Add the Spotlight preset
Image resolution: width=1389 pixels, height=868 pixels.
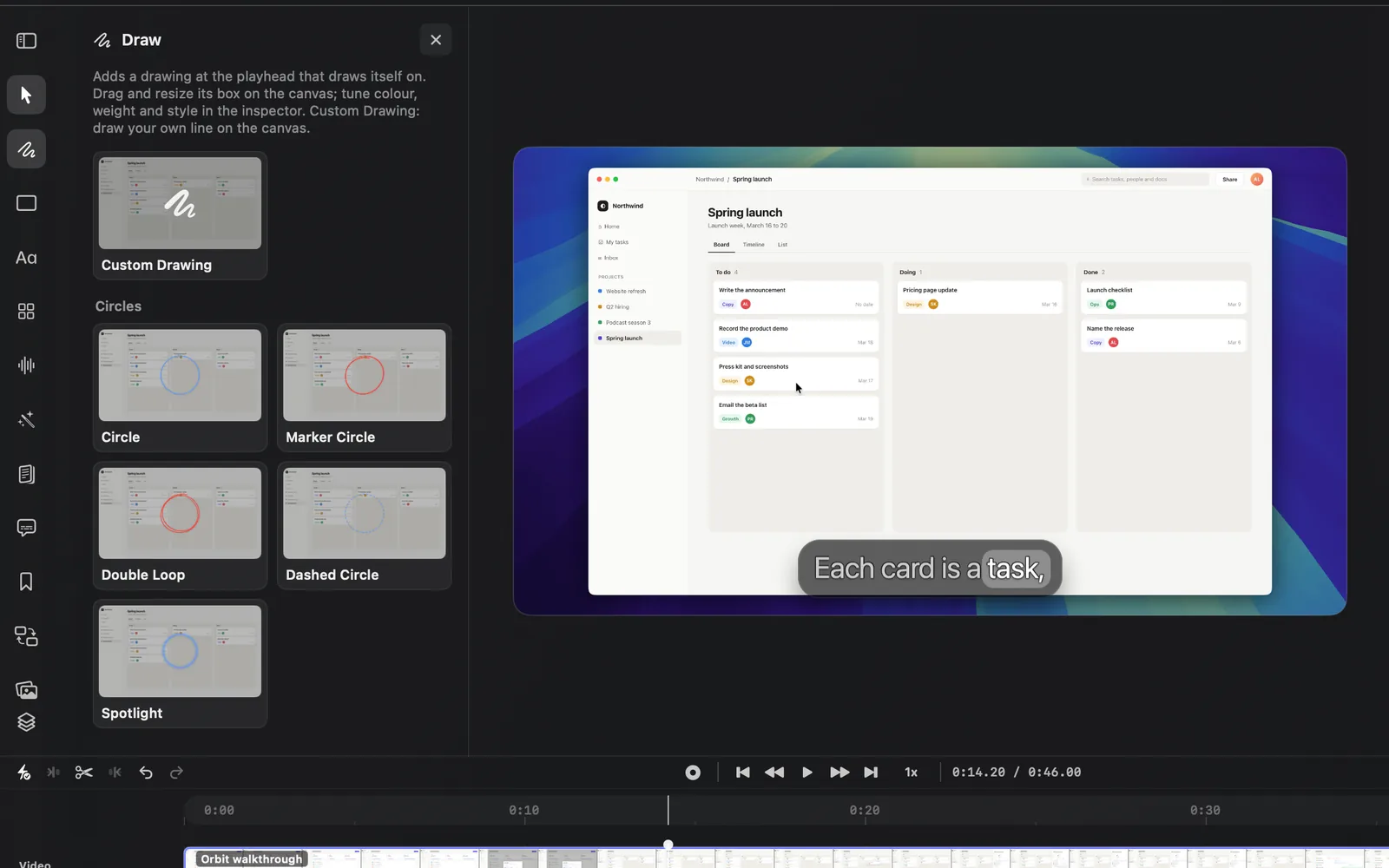(180, 664)
